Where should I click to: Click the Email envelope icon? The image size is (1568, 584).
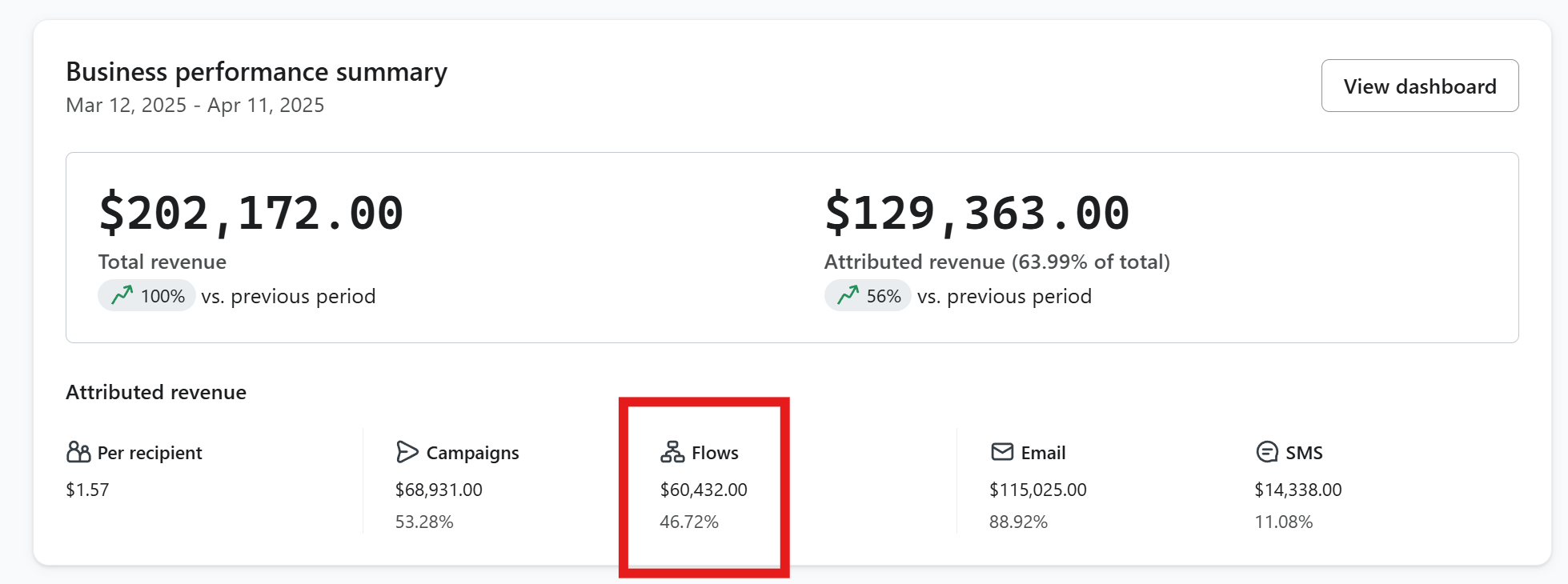[1002, 453]
